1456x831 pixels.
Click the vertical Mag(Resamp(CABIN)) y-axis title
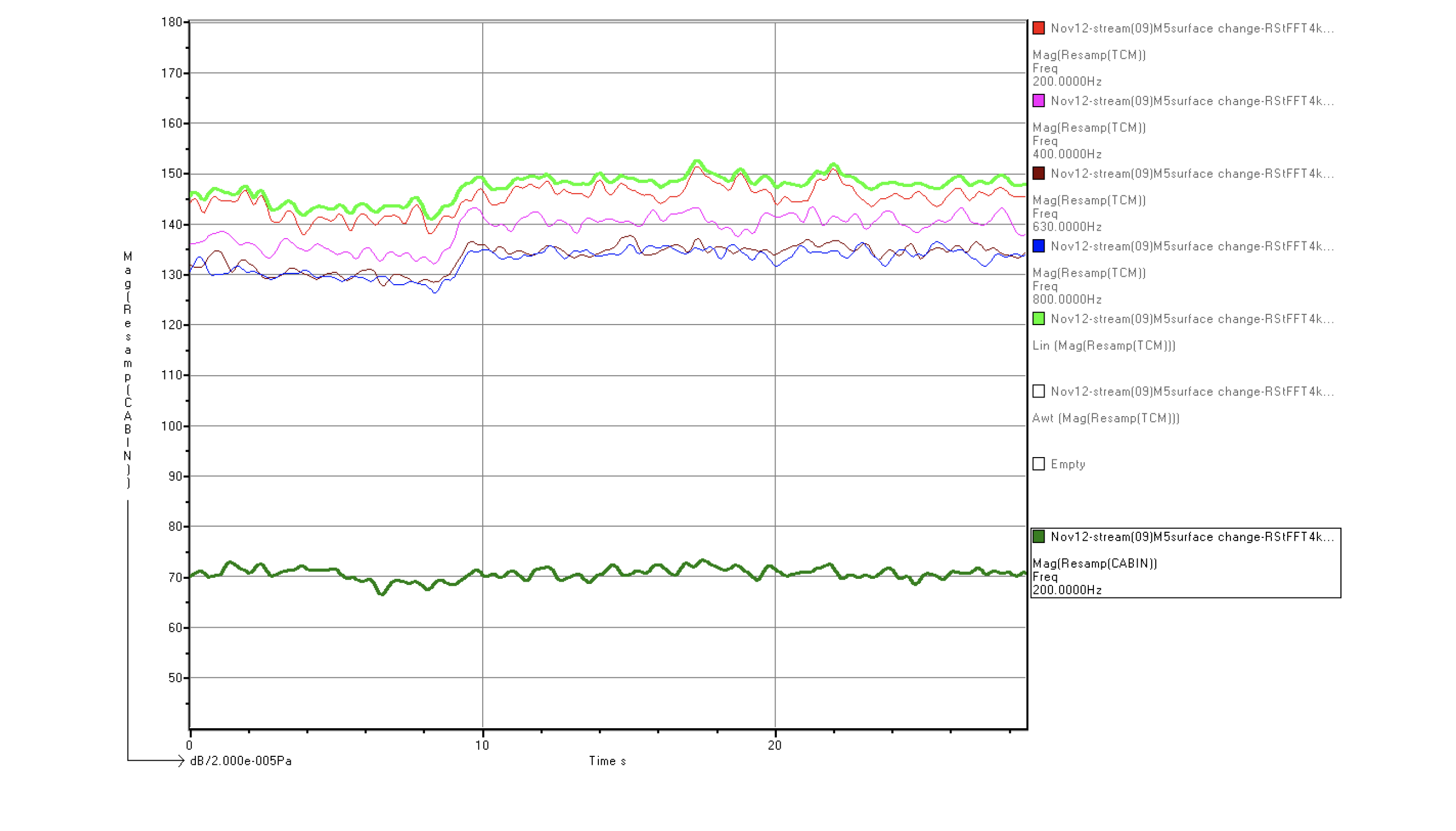(128, 369)
